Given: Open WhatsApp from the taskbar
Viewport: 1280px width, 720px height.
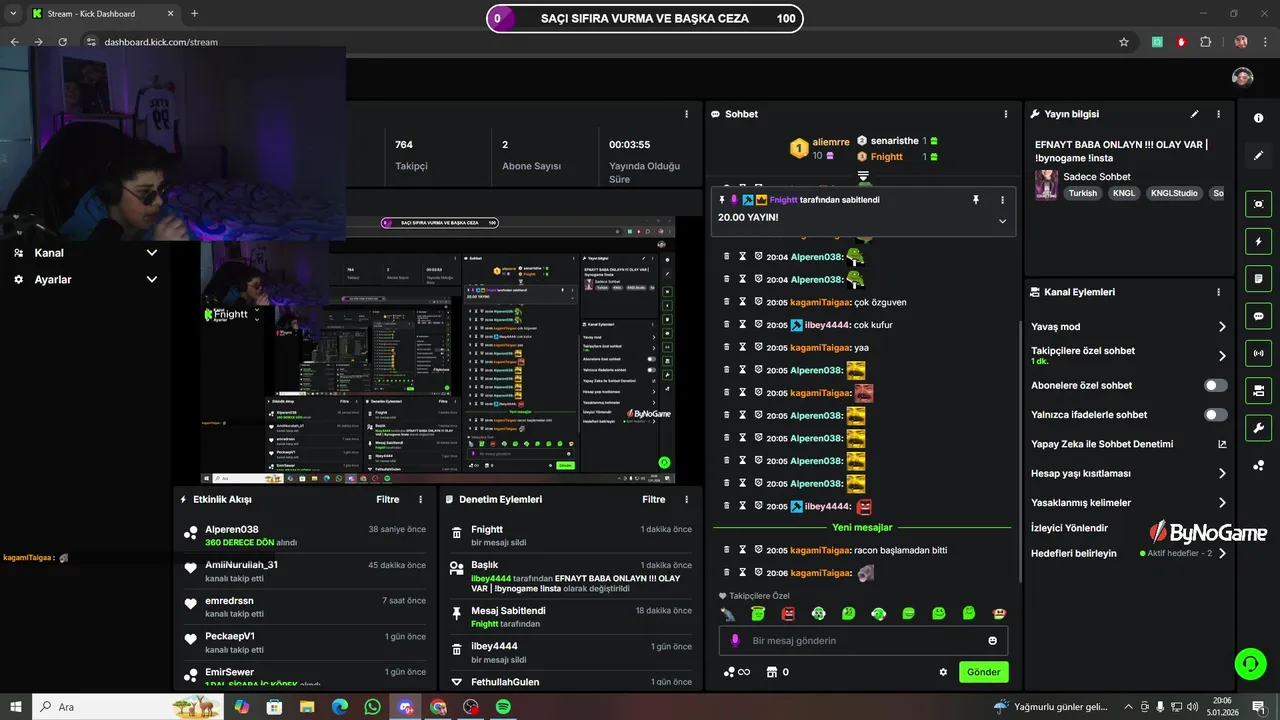Looking at the screenshot, I should (373, 707).
